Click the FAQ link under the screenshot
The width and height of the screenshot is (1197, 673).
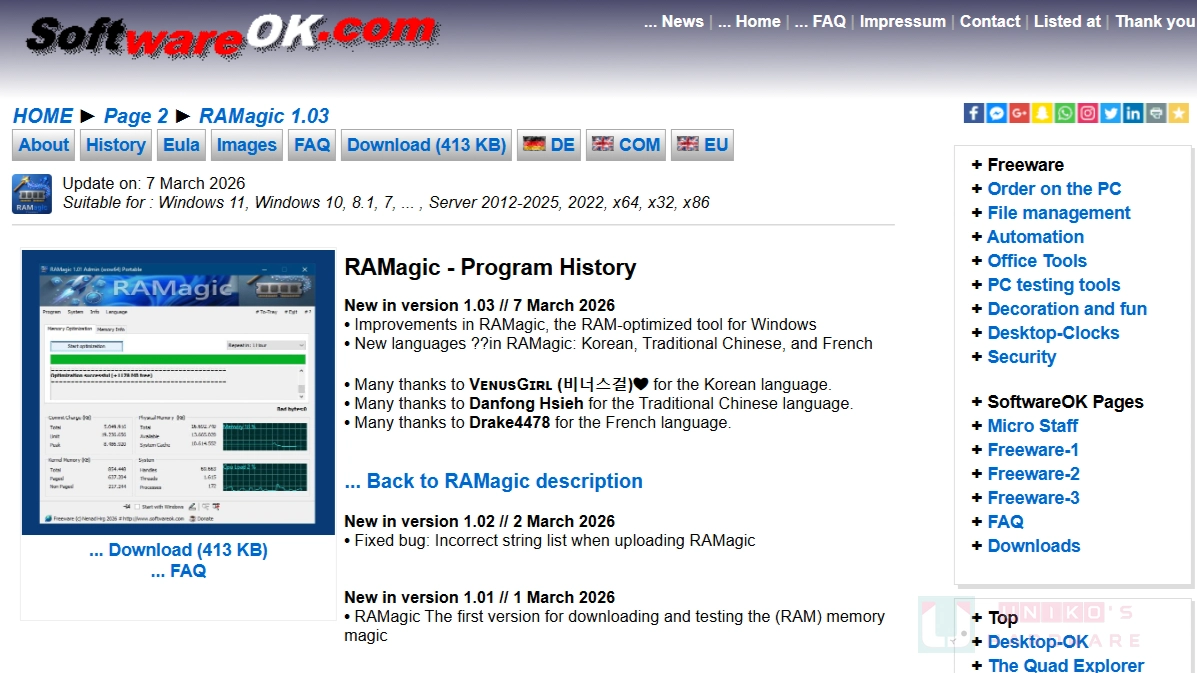pyautogui.click(x=178, y=571)
